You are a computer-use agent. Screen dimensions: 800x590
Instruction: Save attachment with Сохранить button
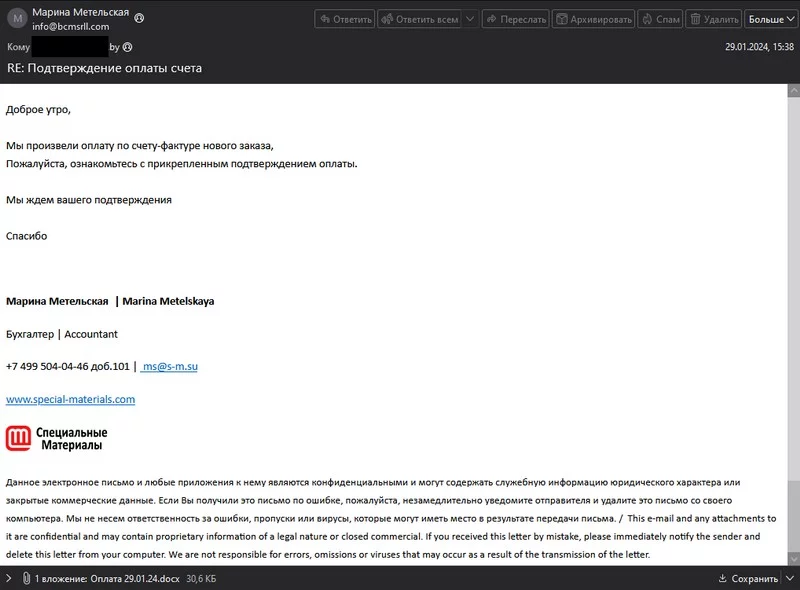pyautogui.click(x=747, y=578)
